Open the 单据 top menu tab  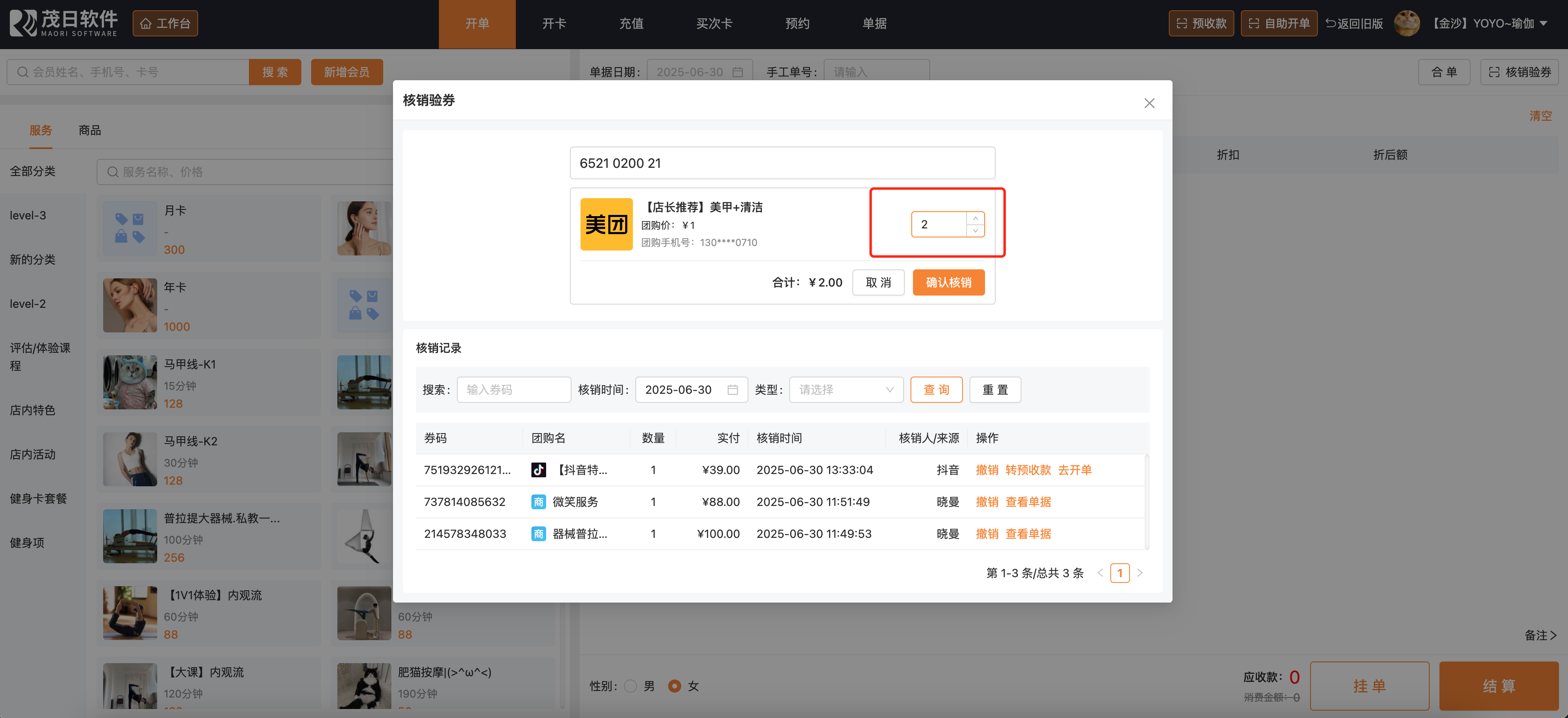874,24
